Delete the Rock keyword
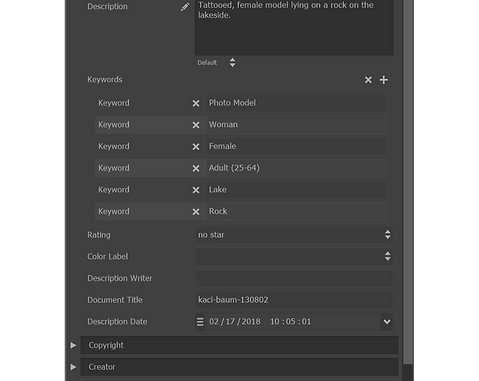The height and width of the screenshot is (381, 479). point(196,212)
